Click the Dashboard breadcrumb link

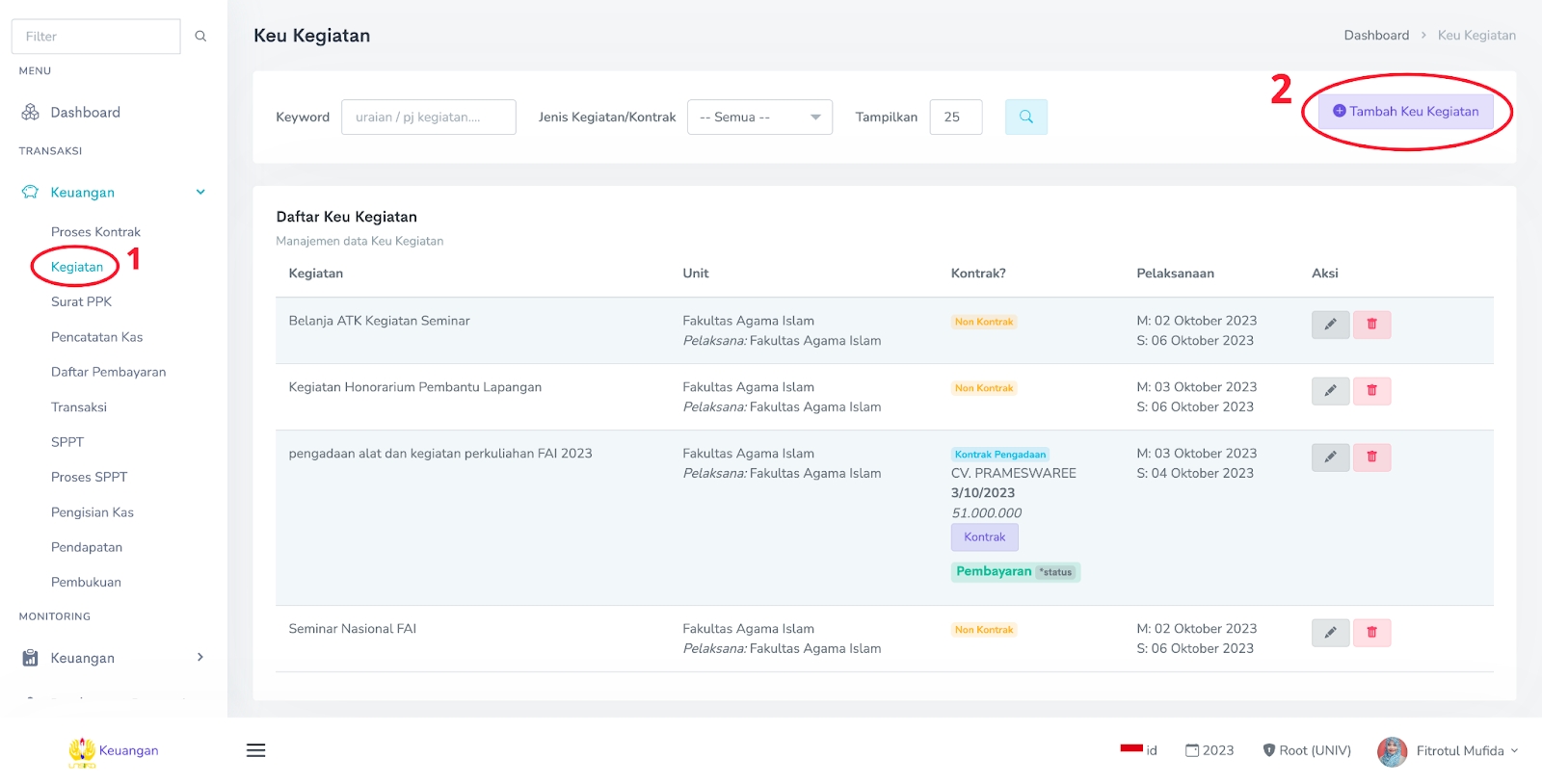(1375, 36)
